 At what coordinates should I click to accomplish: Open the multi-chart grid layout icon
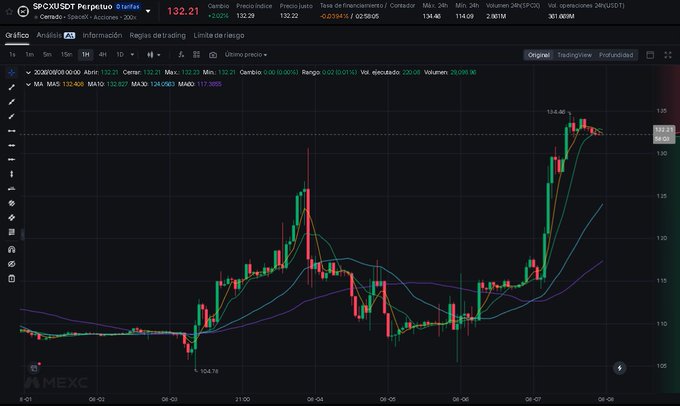point(196,55)
